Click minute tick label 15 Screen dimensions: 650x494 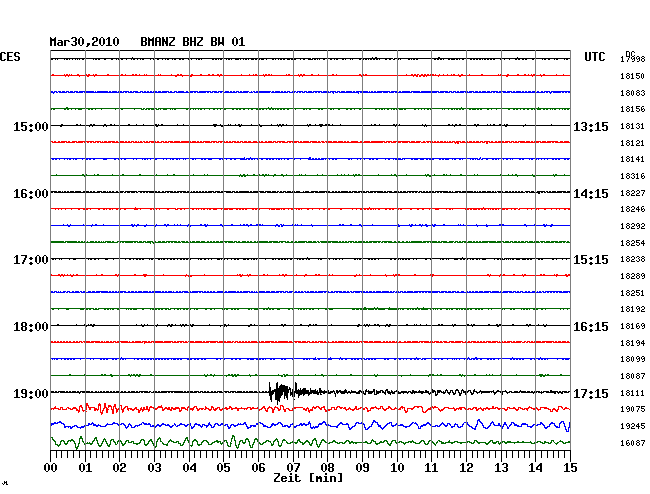click(570, 468)
